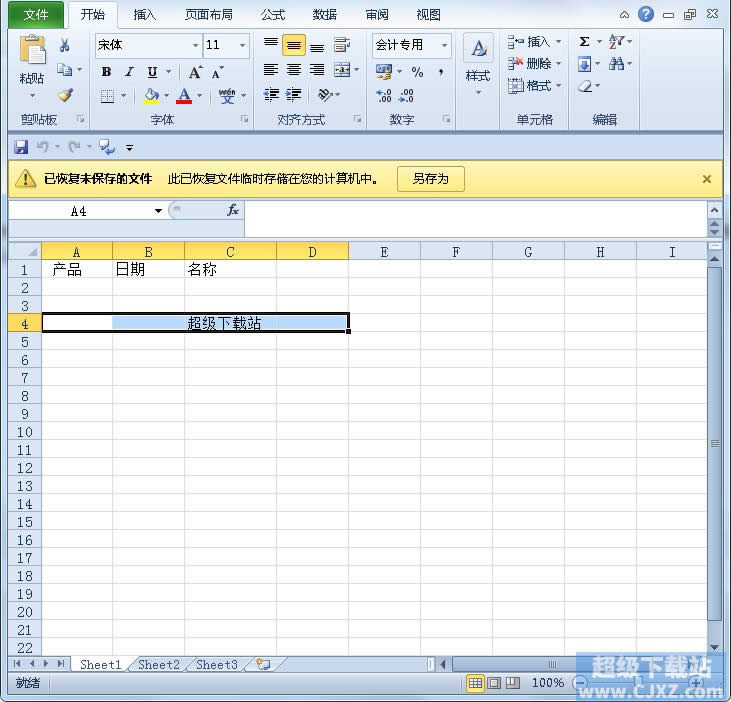The image size is (731, 702).
Task: Switch to Sheet2 tab
Action: (159, 664)
